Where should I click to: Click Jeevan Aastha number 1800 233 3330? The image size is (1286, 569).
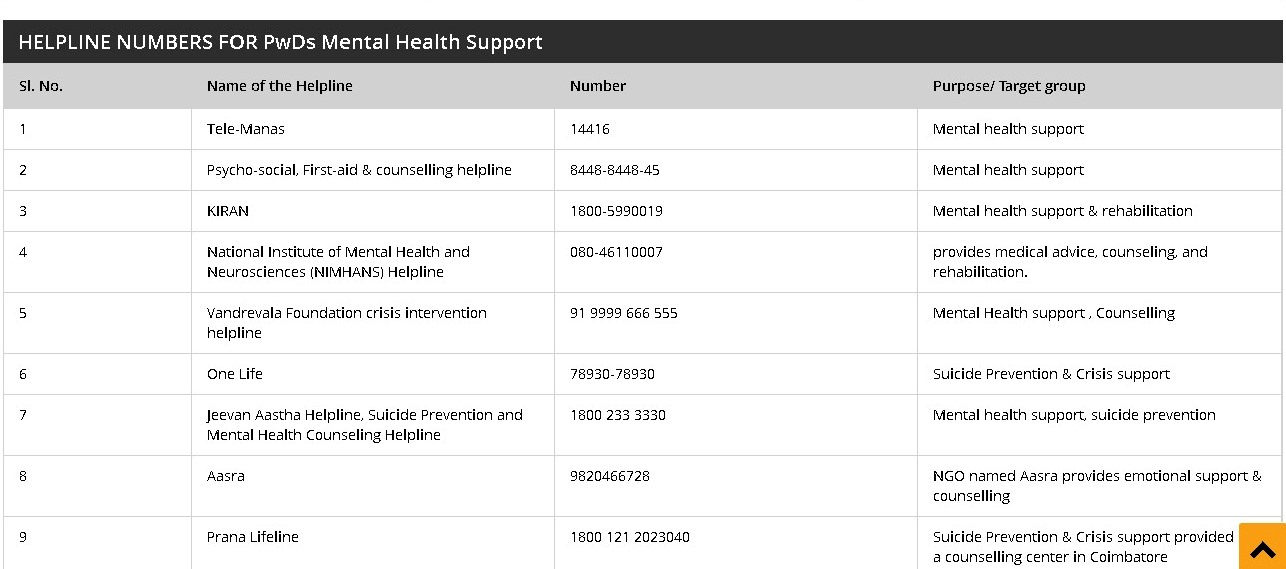(618, 415)
